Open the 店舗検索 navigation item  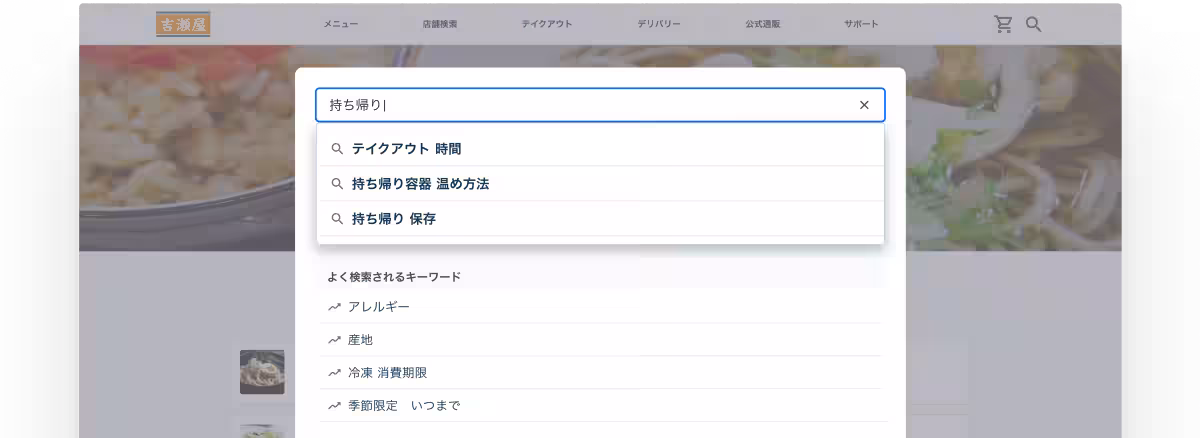point(440,24)
